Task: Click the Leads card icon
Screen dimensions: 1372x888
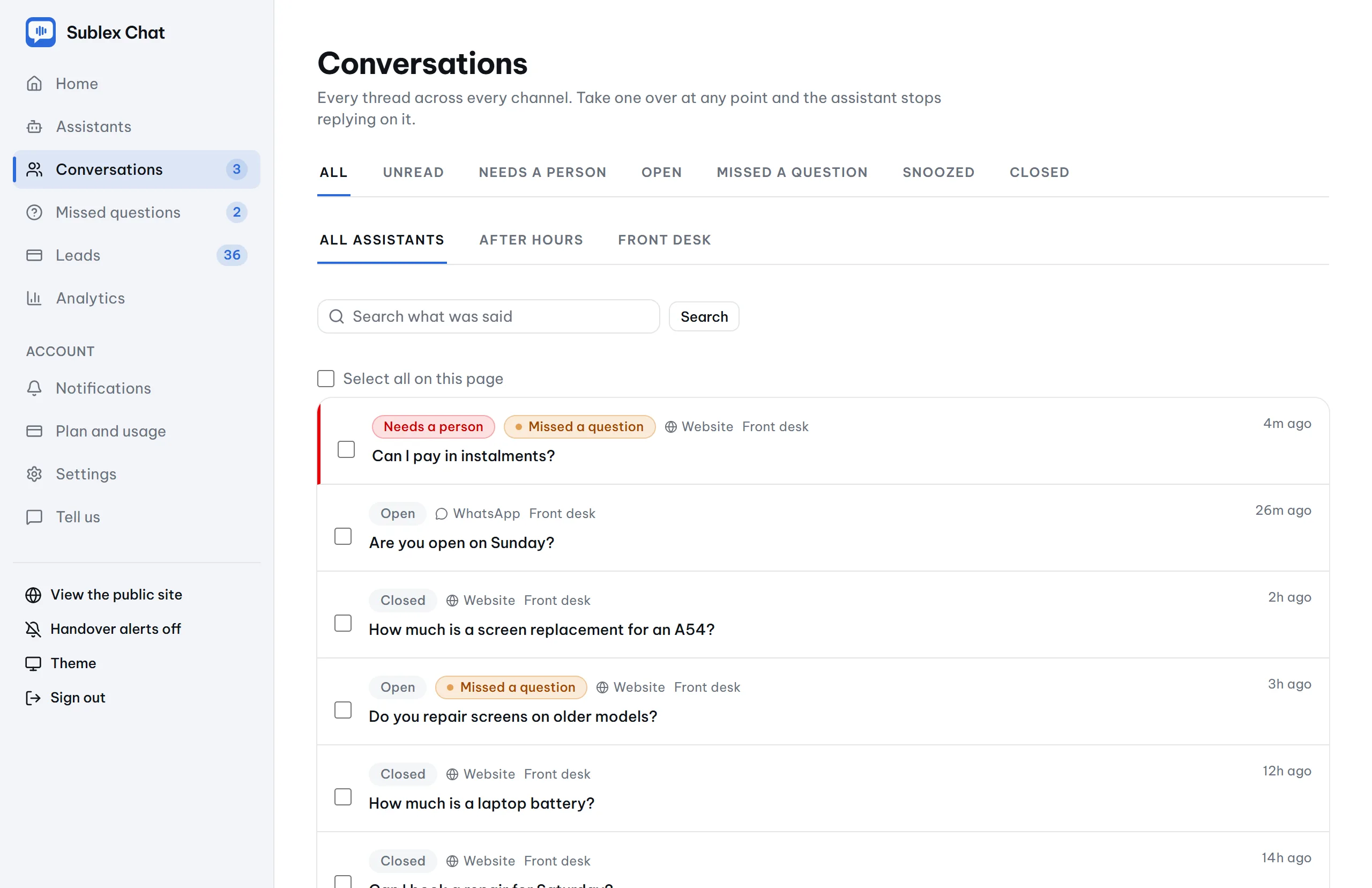Action: pos(35,255)
